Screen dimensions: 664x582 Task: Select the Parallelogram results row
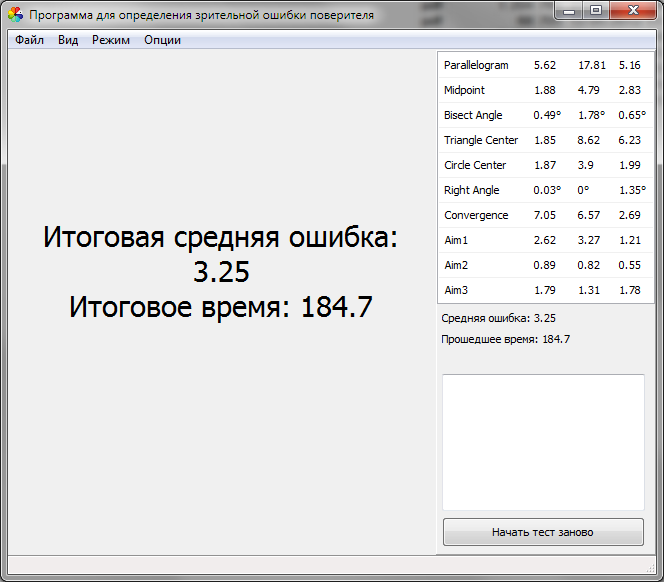point(476,65)
